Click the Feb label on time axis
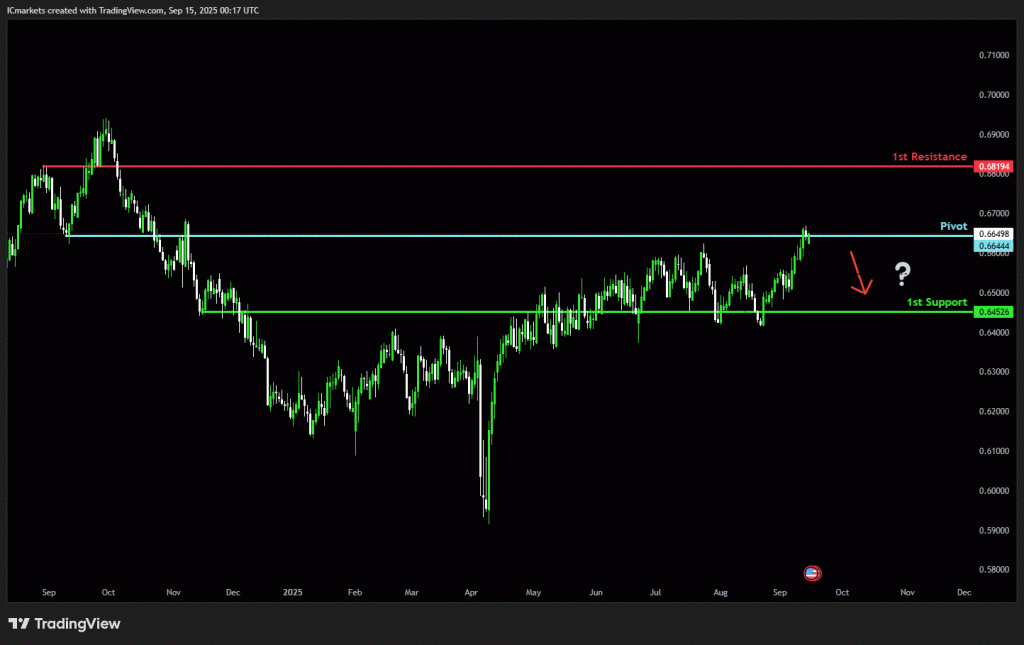Screen dimensions: 1024x645 [x=355, y=592]
